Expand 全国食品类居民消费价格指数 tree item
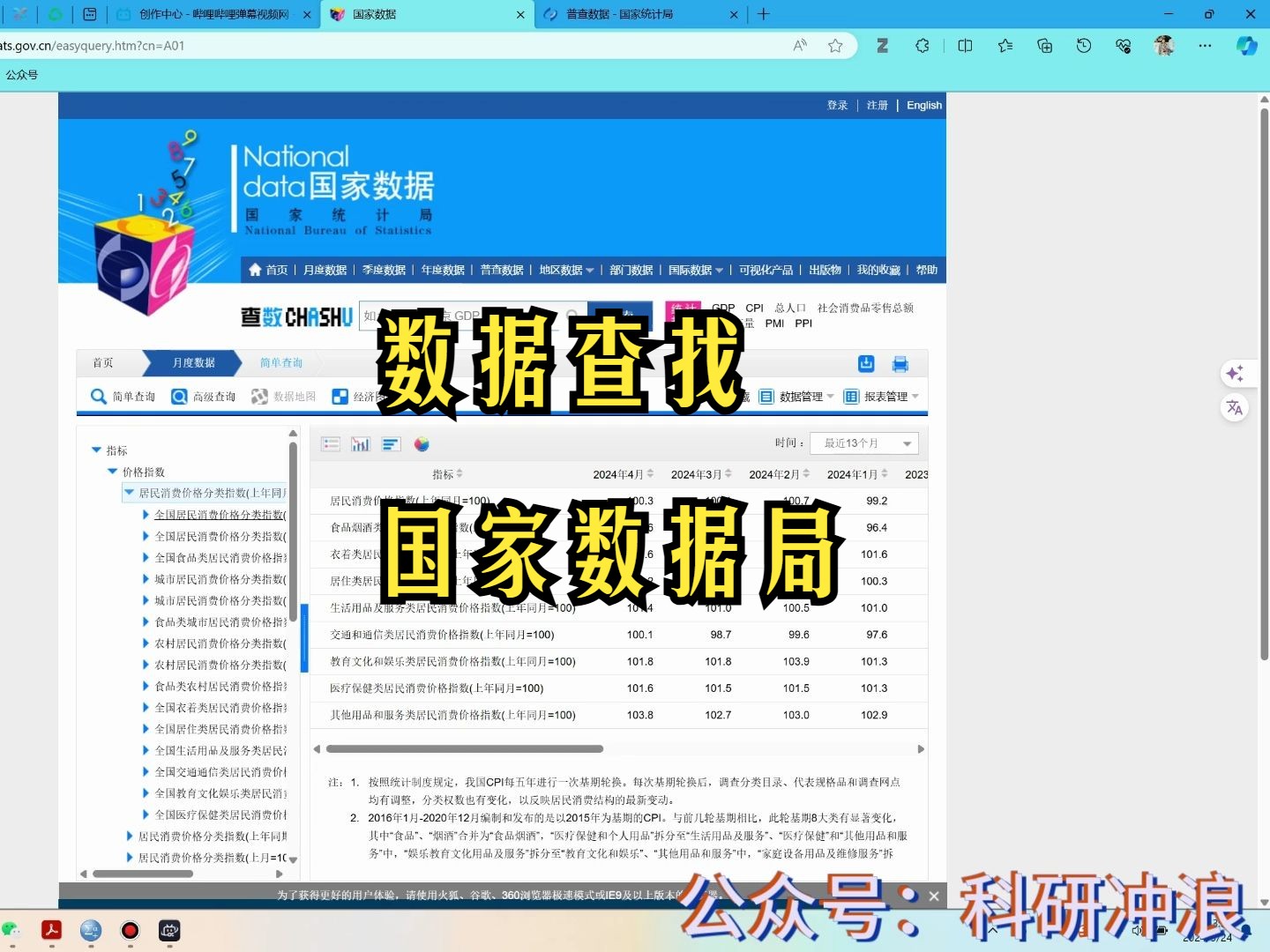This screenshot has width=1270, height=952. (x=146, y=557)
